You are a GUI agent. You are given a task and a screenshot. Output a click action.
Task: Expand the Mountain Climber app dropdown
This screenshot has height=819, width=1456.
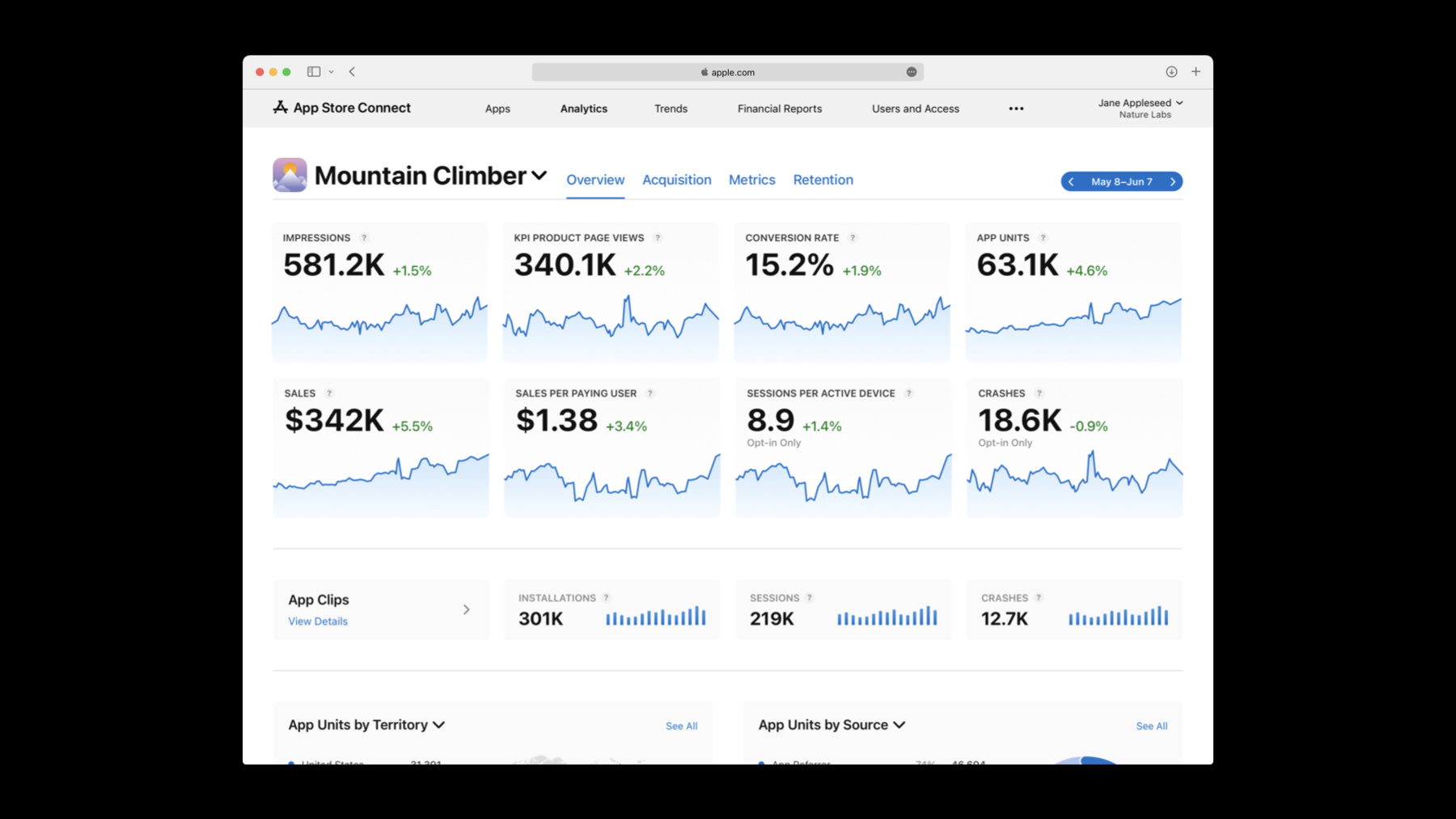coord(540,176)
